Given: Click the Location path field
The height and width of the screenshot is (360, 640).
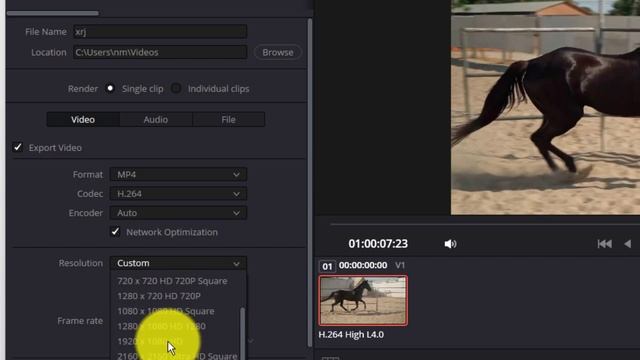Looking at the screenshot, I should pos(160,52).
